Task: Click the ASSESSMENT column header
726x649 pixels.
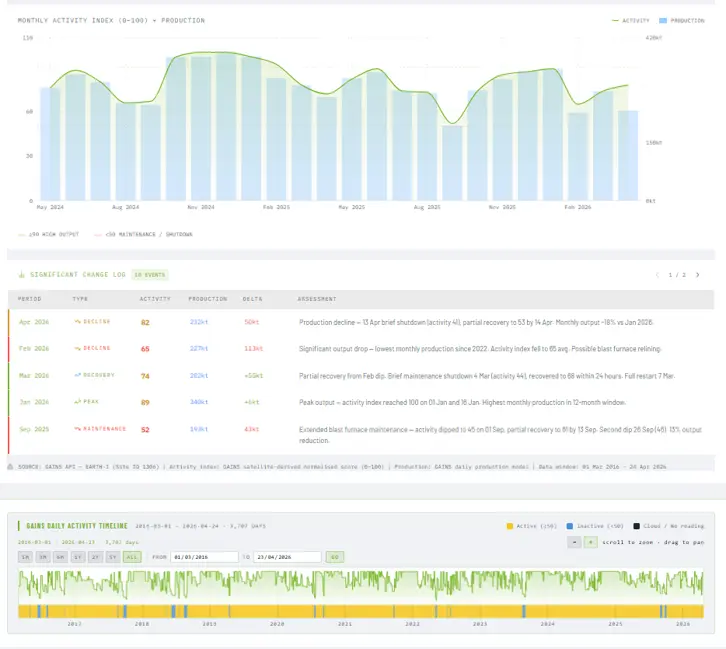Action: point(317,299)
